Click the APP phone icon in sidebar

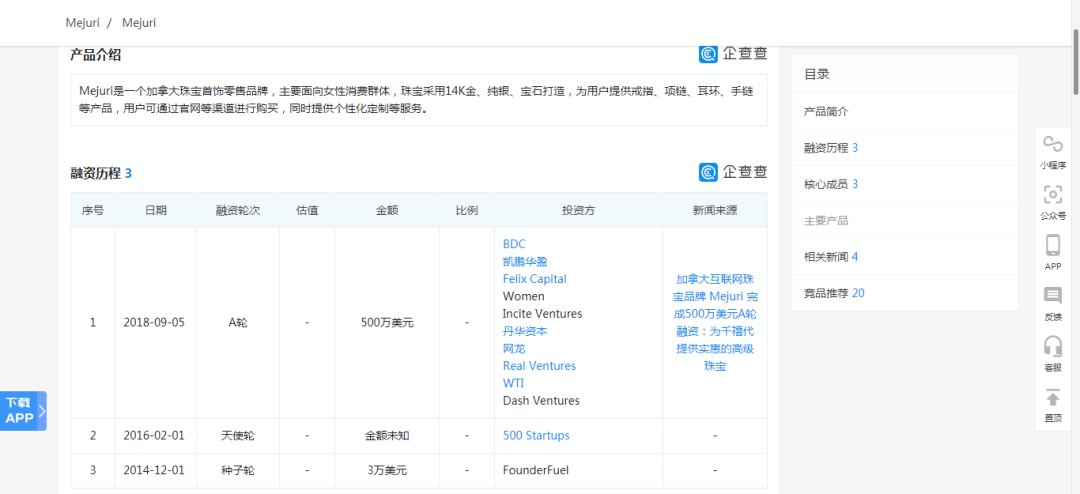point(1052,245)
